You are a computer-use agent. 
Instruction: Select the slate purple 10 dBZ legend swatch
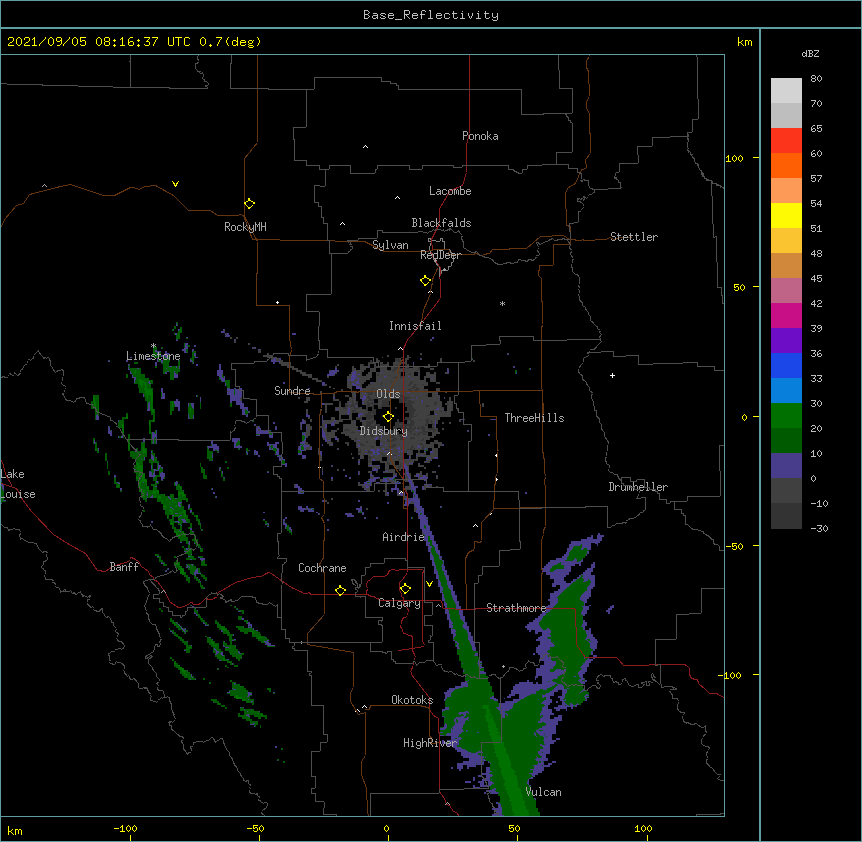(x=786, y=466)
